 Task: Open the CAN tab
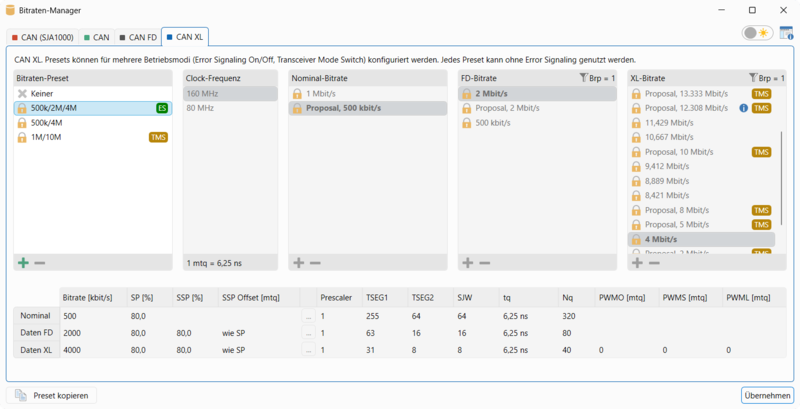(96, 37)
